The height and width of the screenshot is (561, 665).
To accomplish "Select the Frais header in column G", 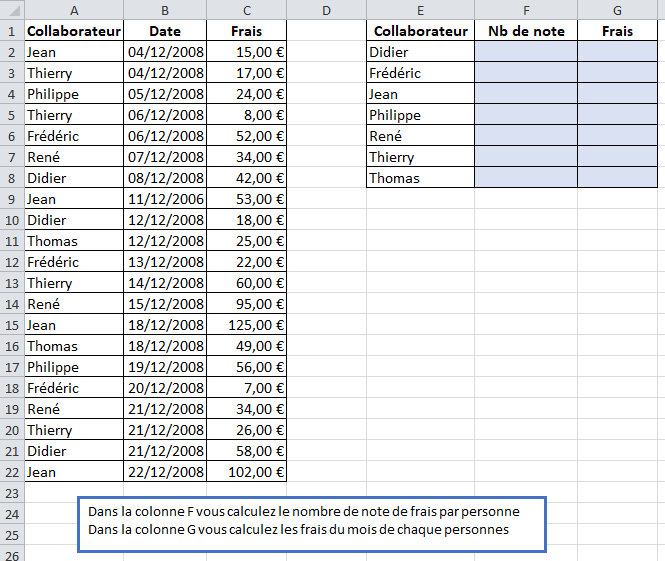I will coord(617,31).
